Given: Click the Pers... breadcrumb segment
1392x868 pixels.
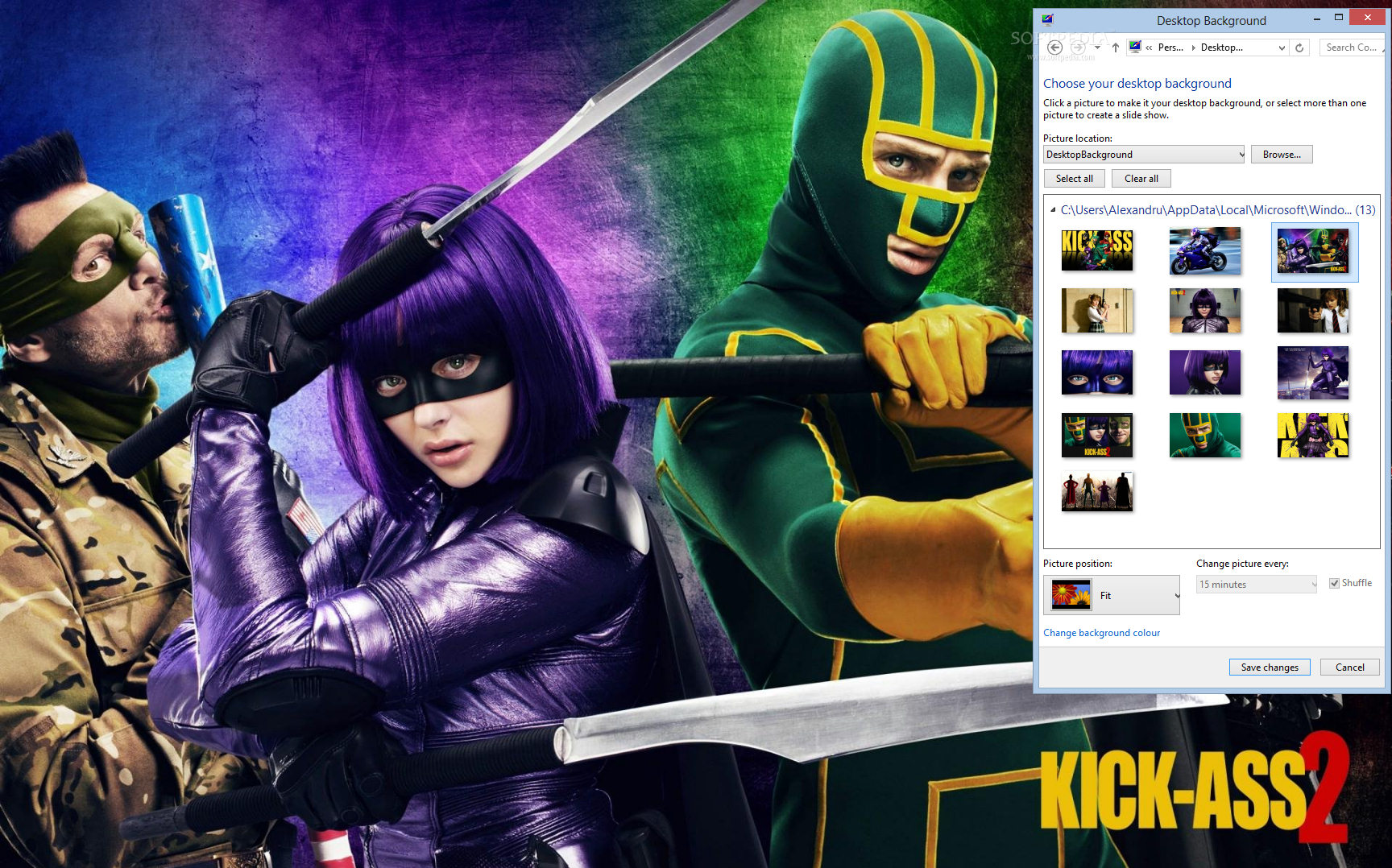Looking at the screenshot, I should 1170,48.
